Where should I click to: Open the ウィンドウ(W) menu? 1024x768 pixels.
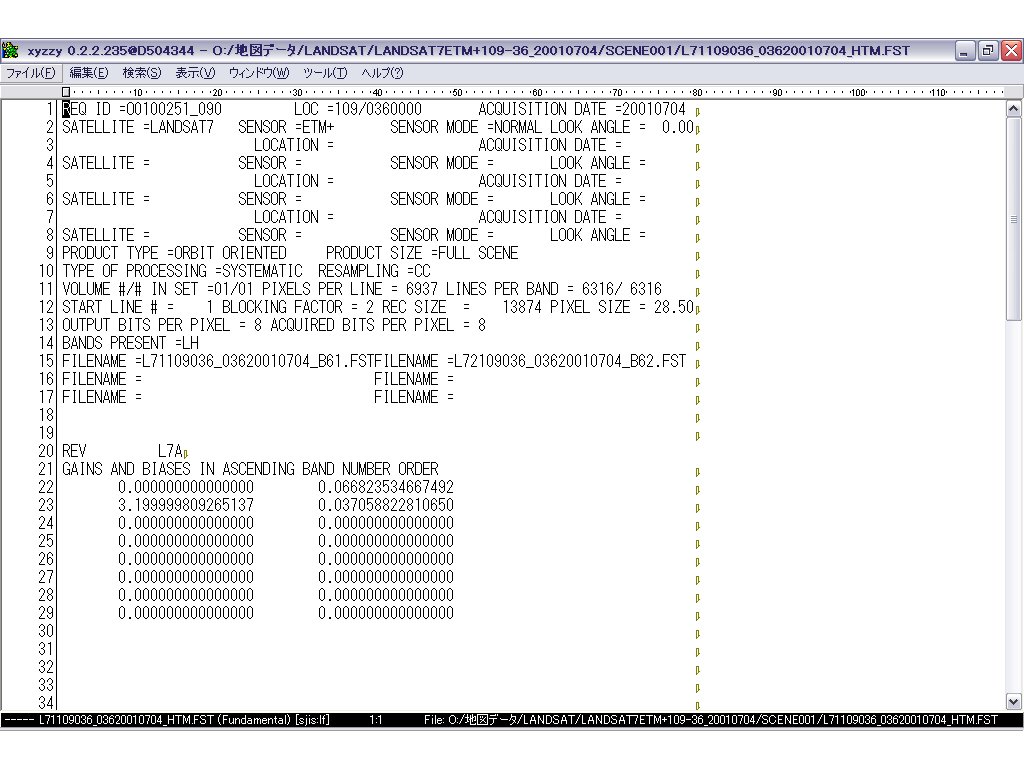point(259,73)
